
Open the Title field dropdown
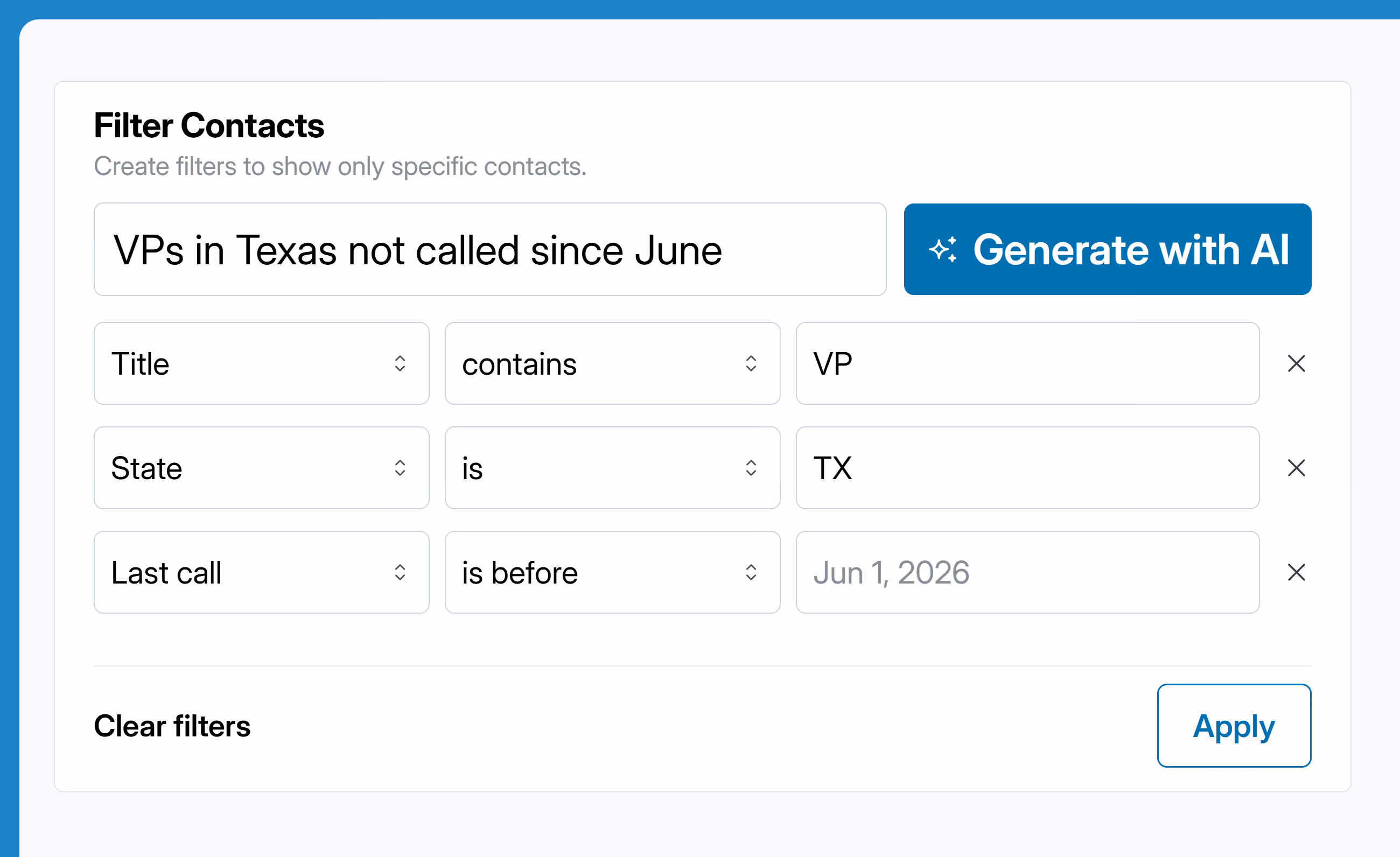(x=261, y=363)
